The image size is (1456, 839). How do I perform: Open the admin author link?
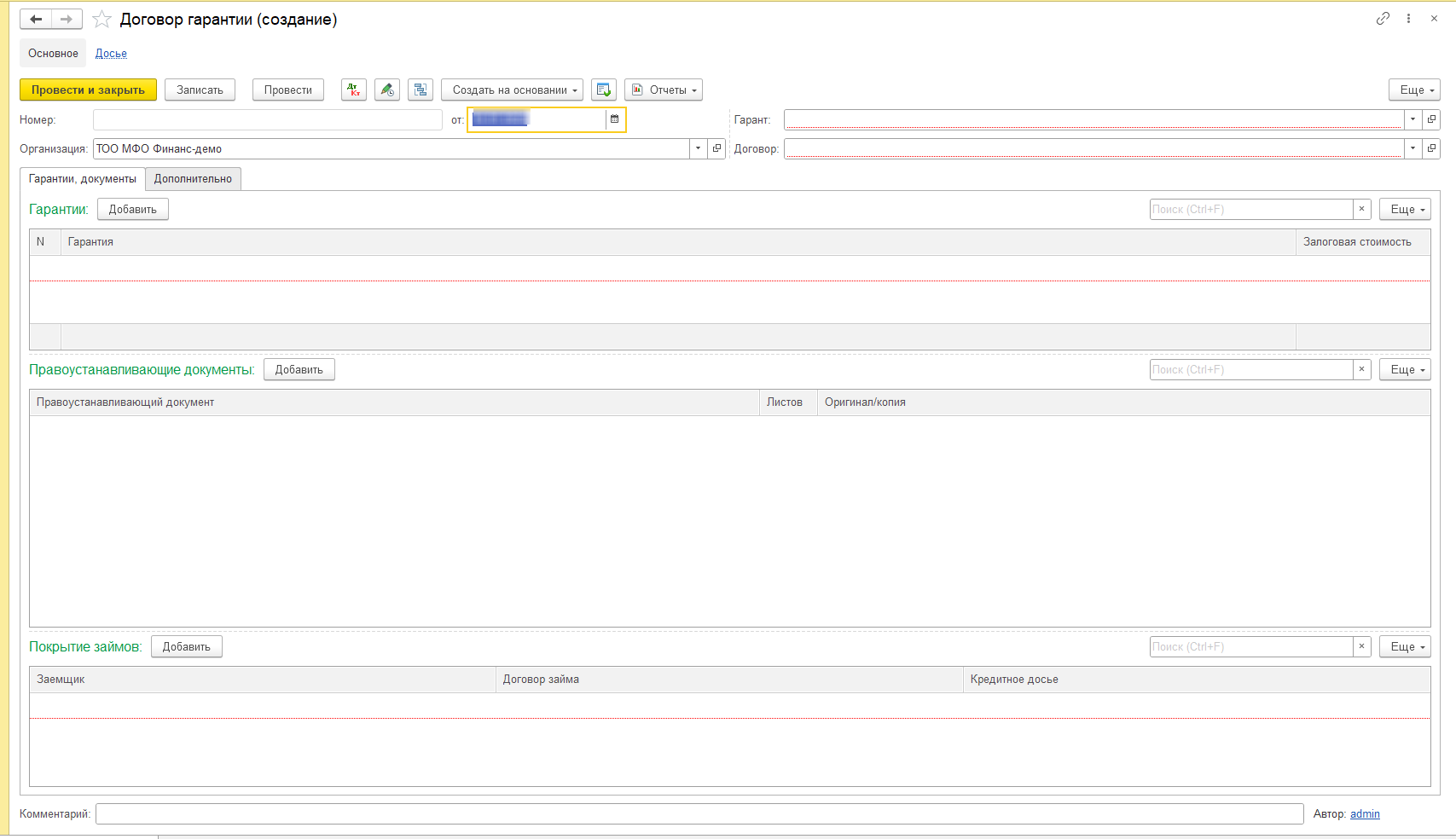click(x=1365, y=813)
